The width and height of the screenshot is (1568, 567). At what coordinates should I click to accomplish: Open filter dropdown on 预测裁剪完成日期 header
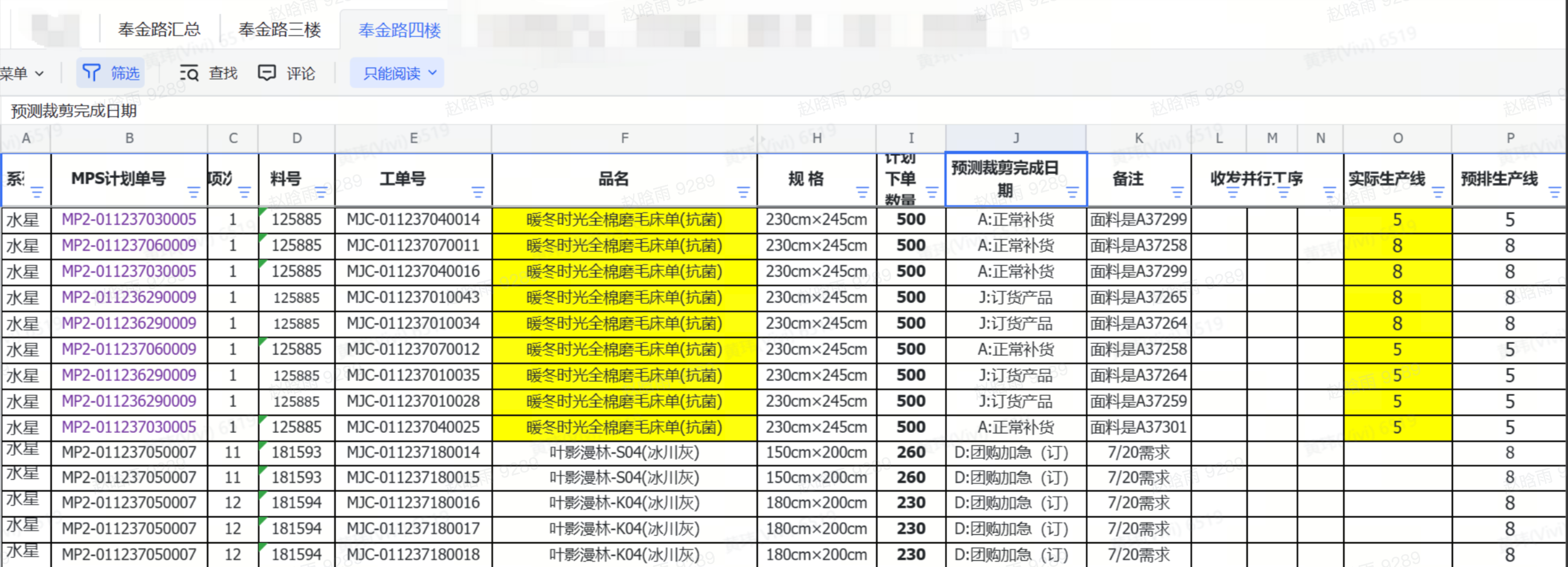[1073, 193]
